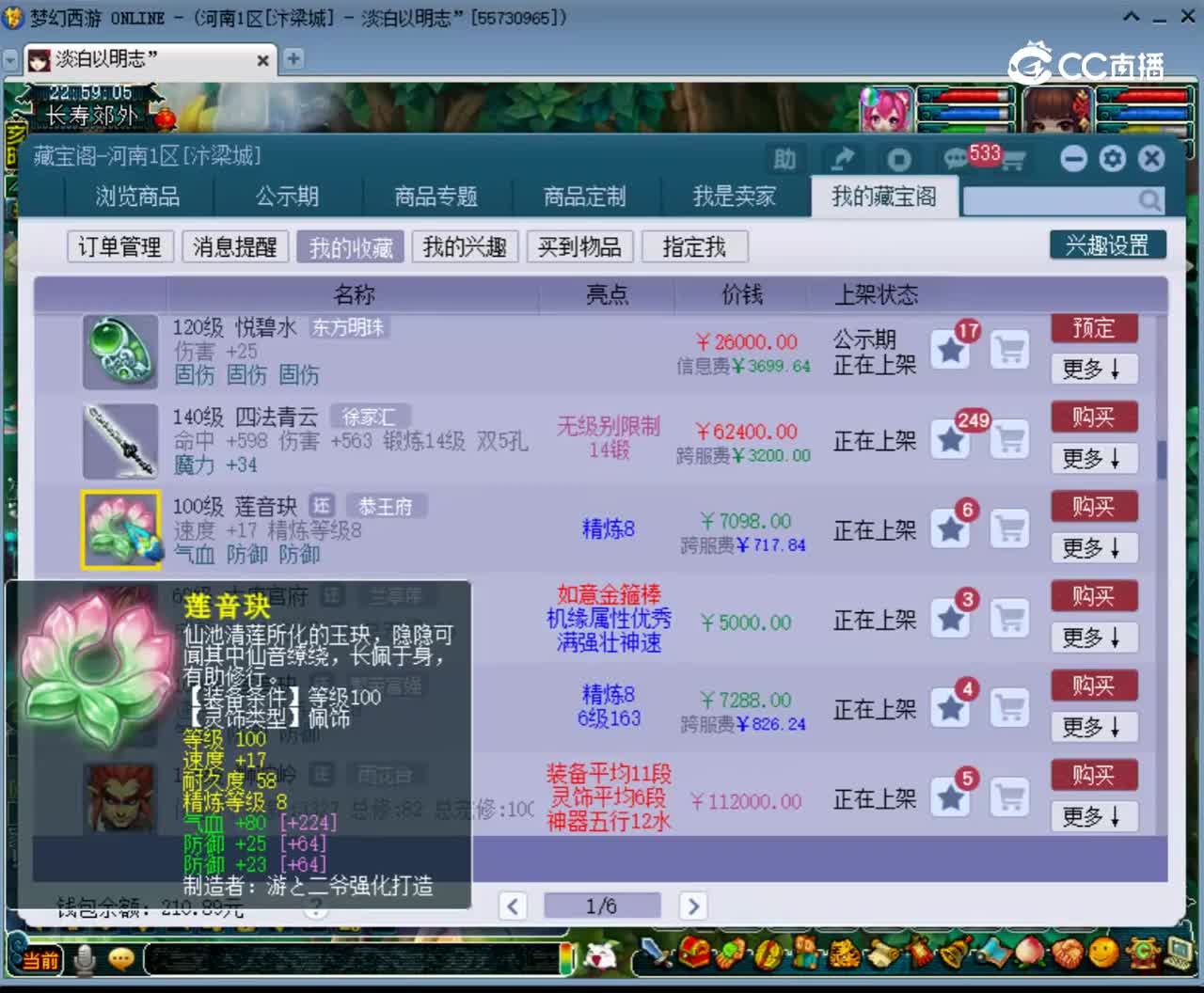Open the scroll quest icon
The width and height of the screenshot is (1204, 993).
tap(884, 954)
